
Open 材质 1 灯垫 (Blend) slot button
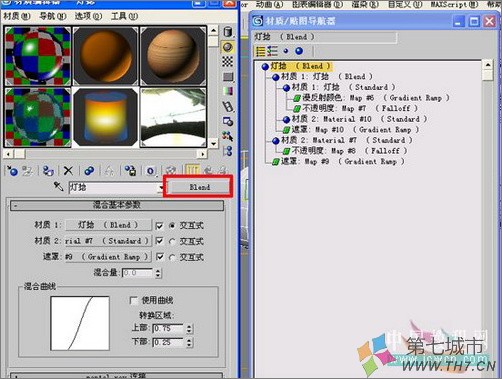pyautogui.click(x=108, y=225)
